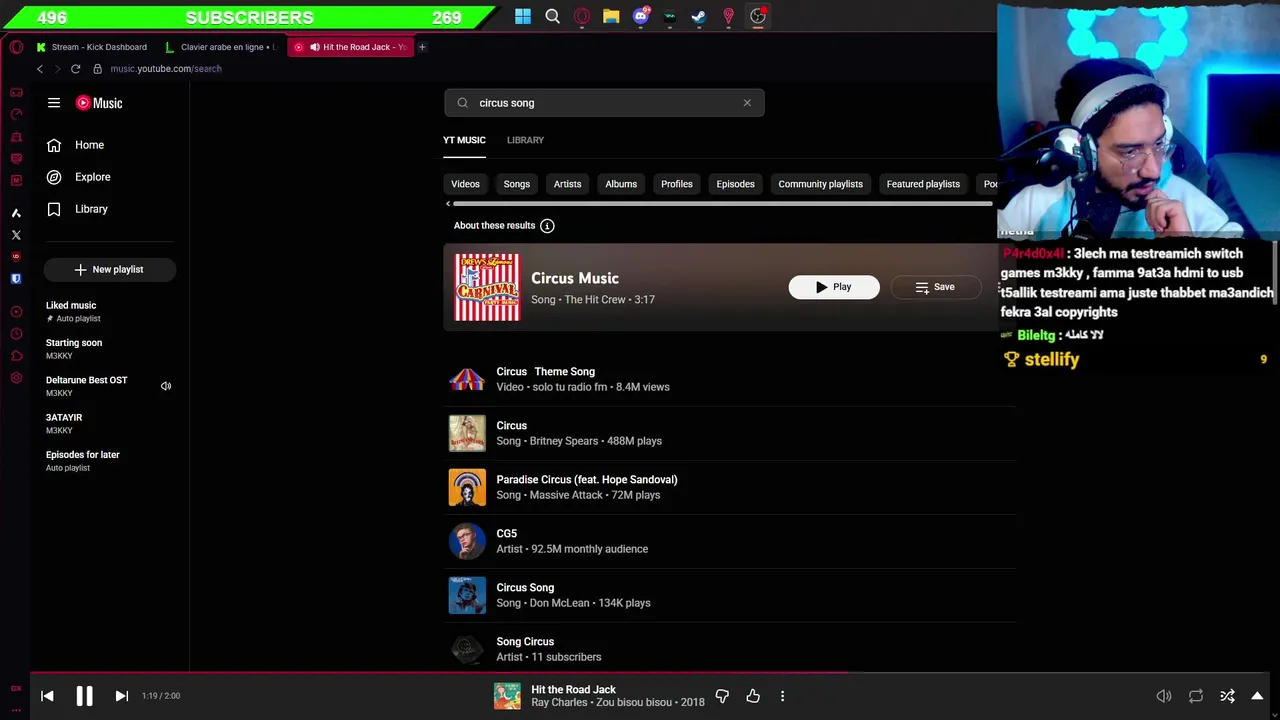Play the Circus Music top result
Screen dimensions: 1280x720
[834, 287]
